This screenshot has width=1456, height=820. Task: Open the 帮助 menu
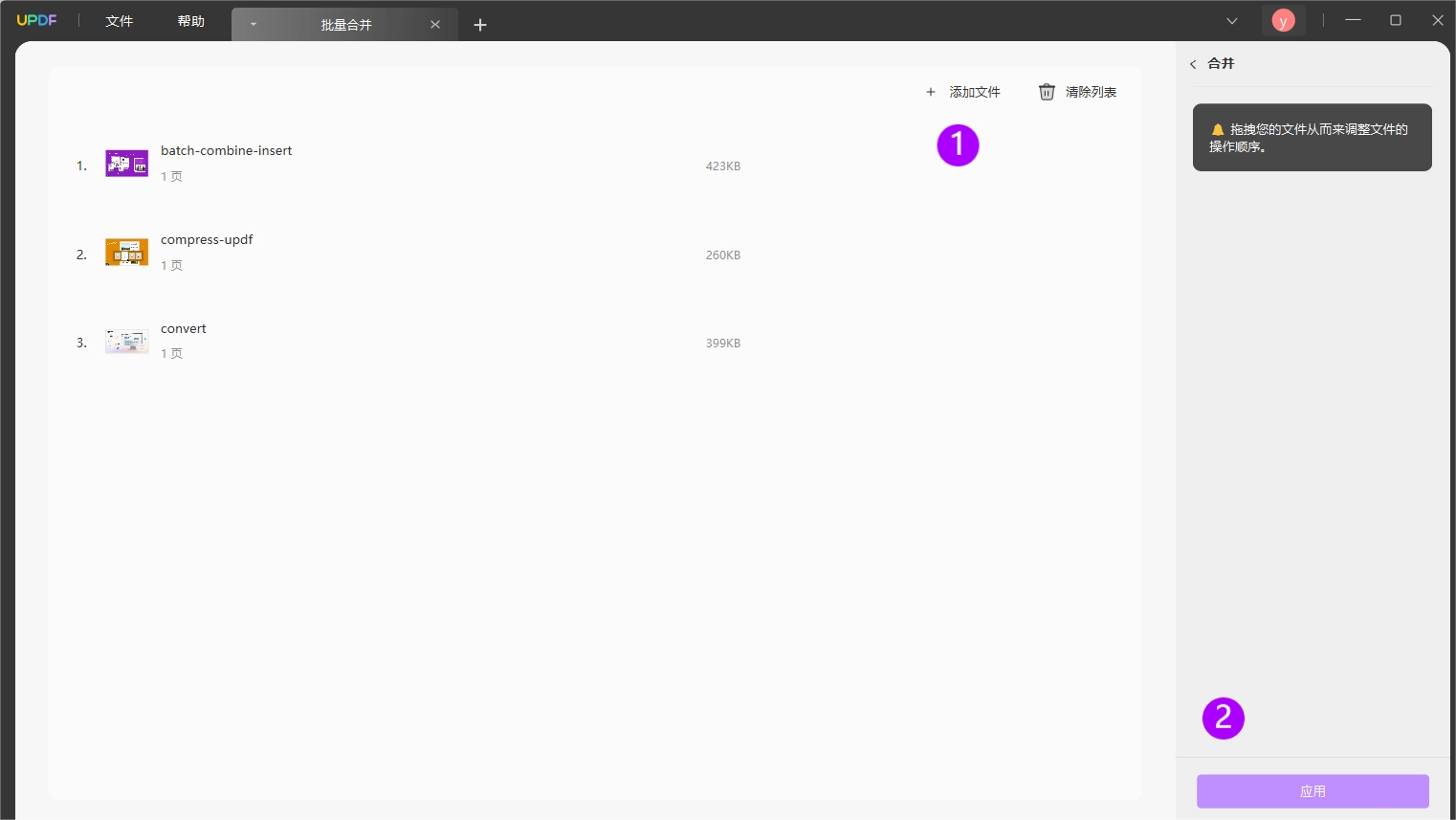click(x=191, y=21)
